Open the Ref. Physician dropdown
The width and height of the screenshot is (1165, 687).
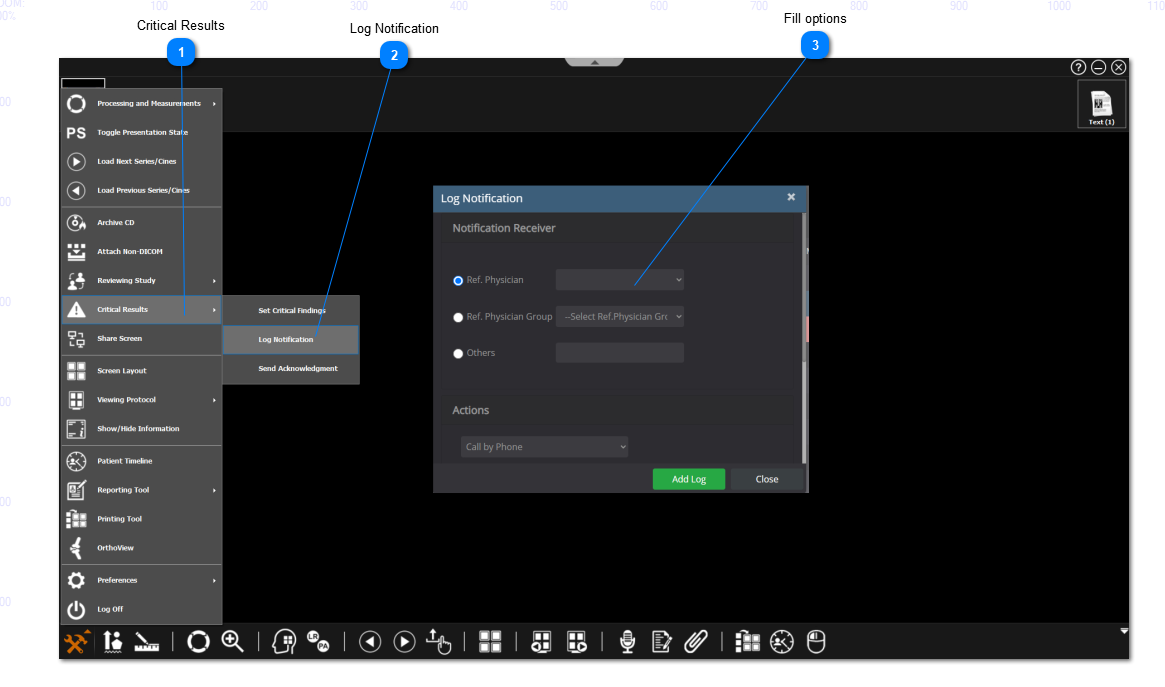619,280
